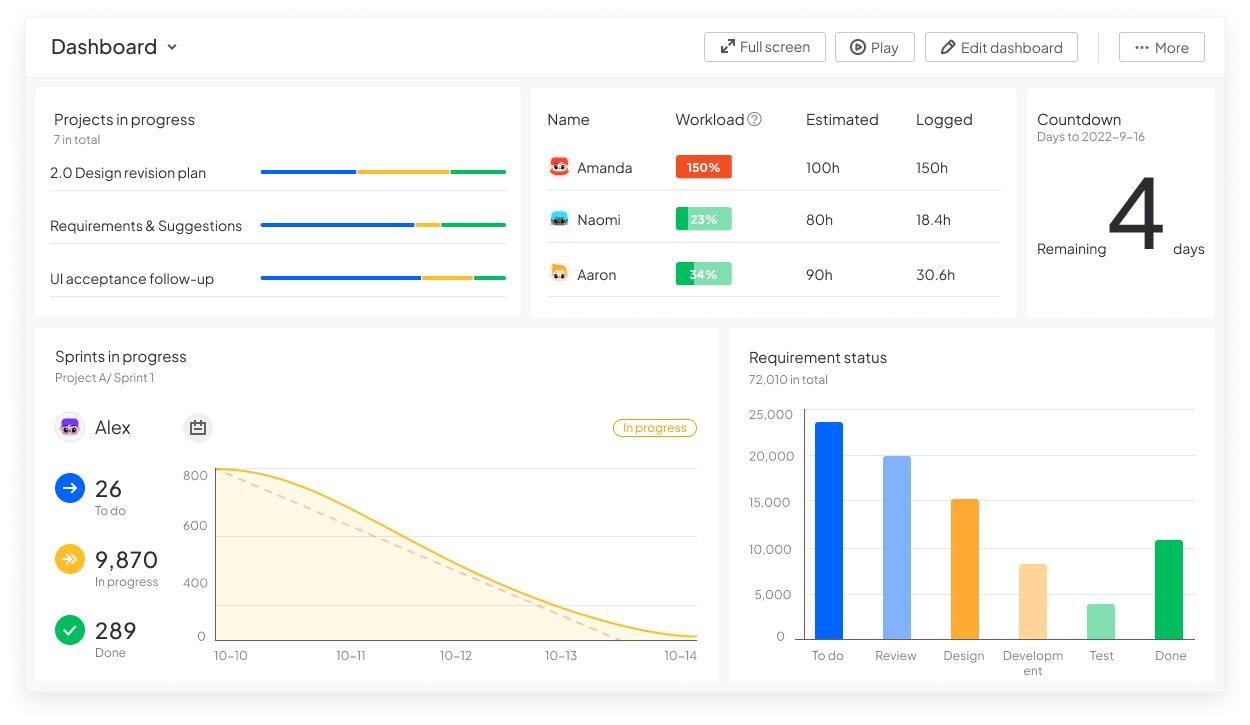
Task: Click Aaron's 90h estimated value
Action: [x=819, y=274]
